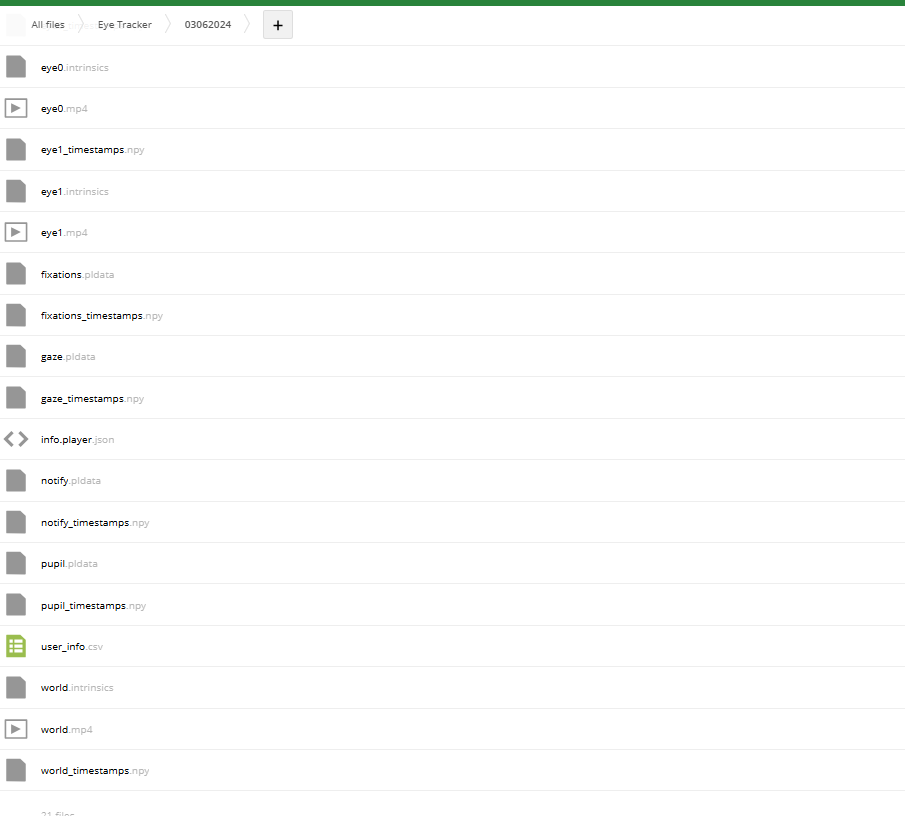Screen dimensions: 905x816
Task: Open the user_info.csv spreadsheet icon
Action: tap(16, 646)
